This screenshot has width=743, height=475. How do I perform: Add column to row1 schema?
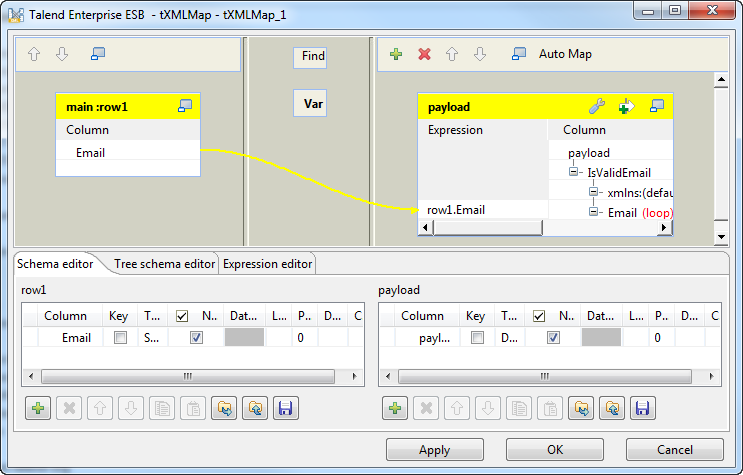coord(38,408)
